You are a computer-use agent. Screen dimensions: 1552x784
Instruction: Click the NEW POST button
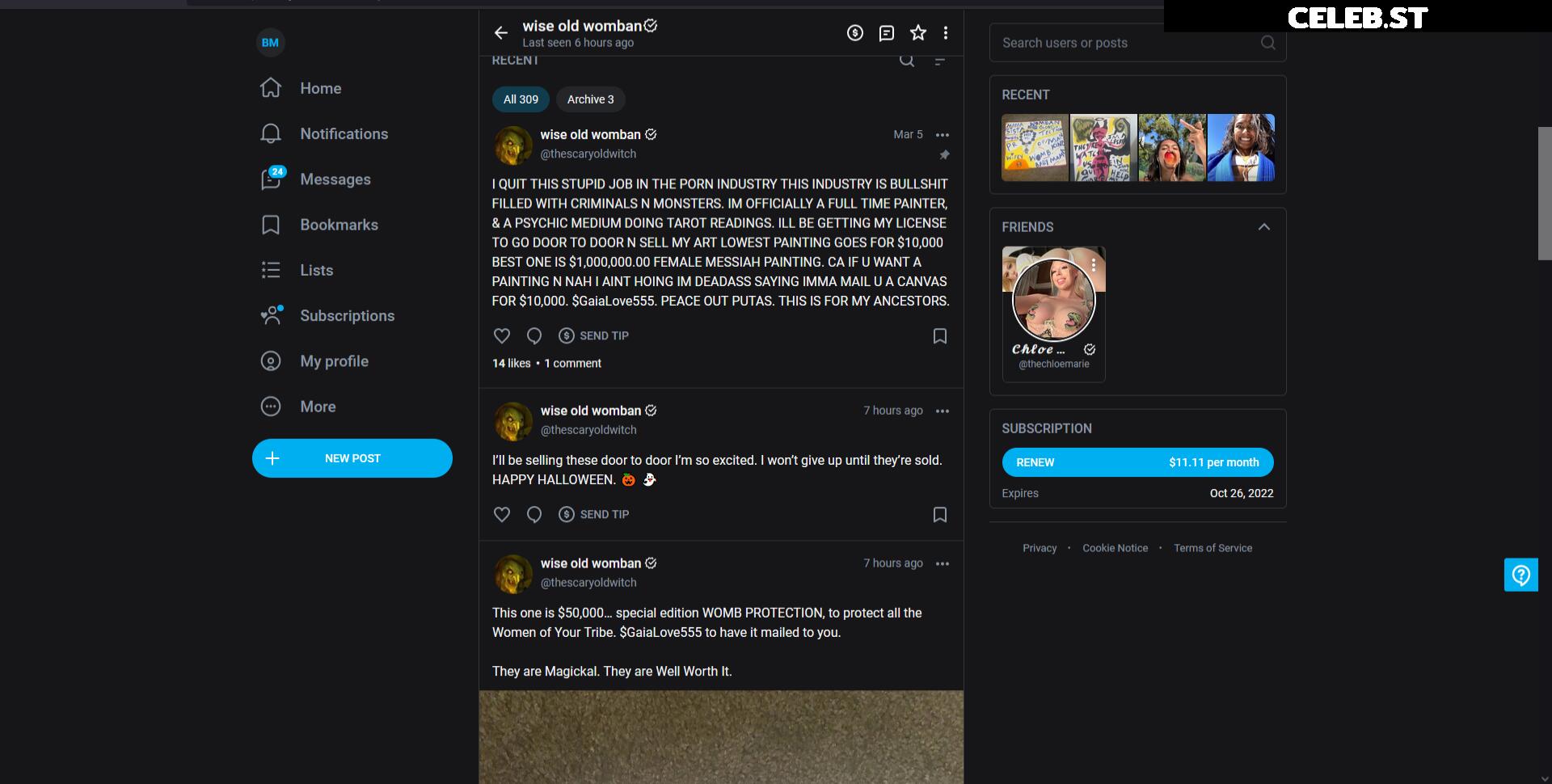352,458
